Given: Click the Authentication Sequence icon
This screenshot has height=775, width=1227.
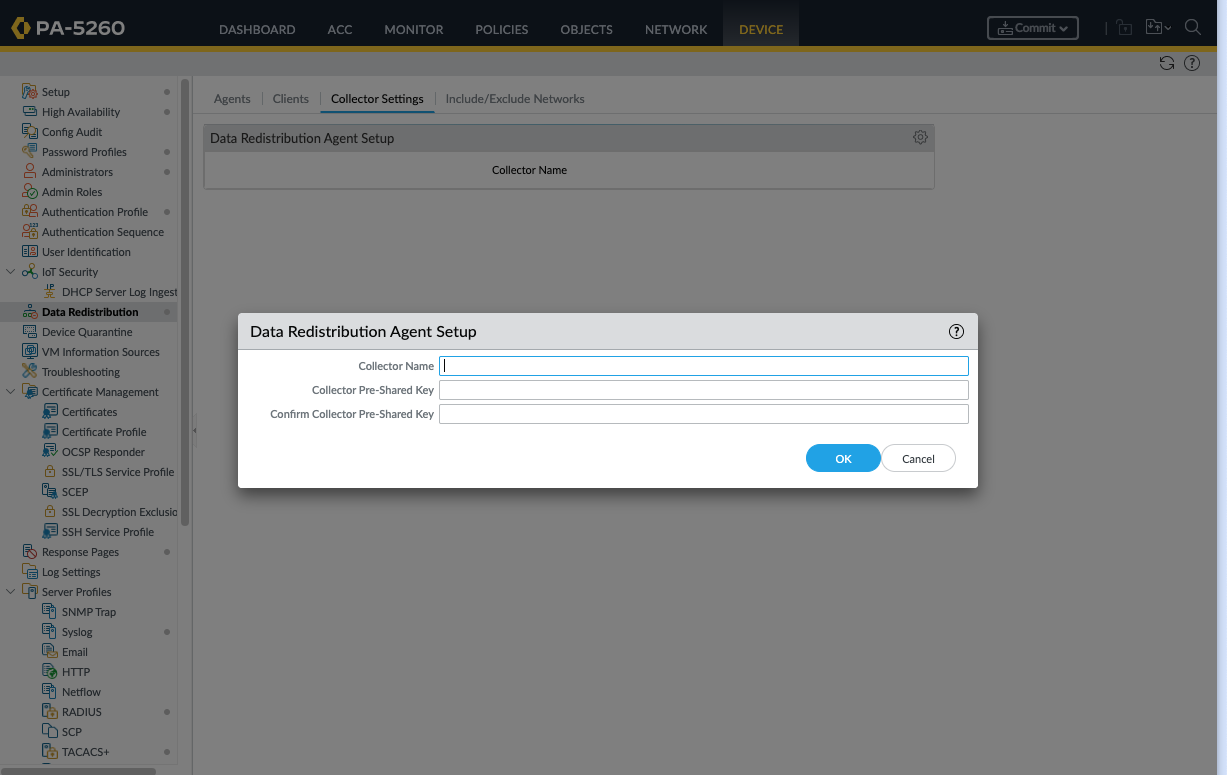Looking at the screenshot, I should coord(30,232).
